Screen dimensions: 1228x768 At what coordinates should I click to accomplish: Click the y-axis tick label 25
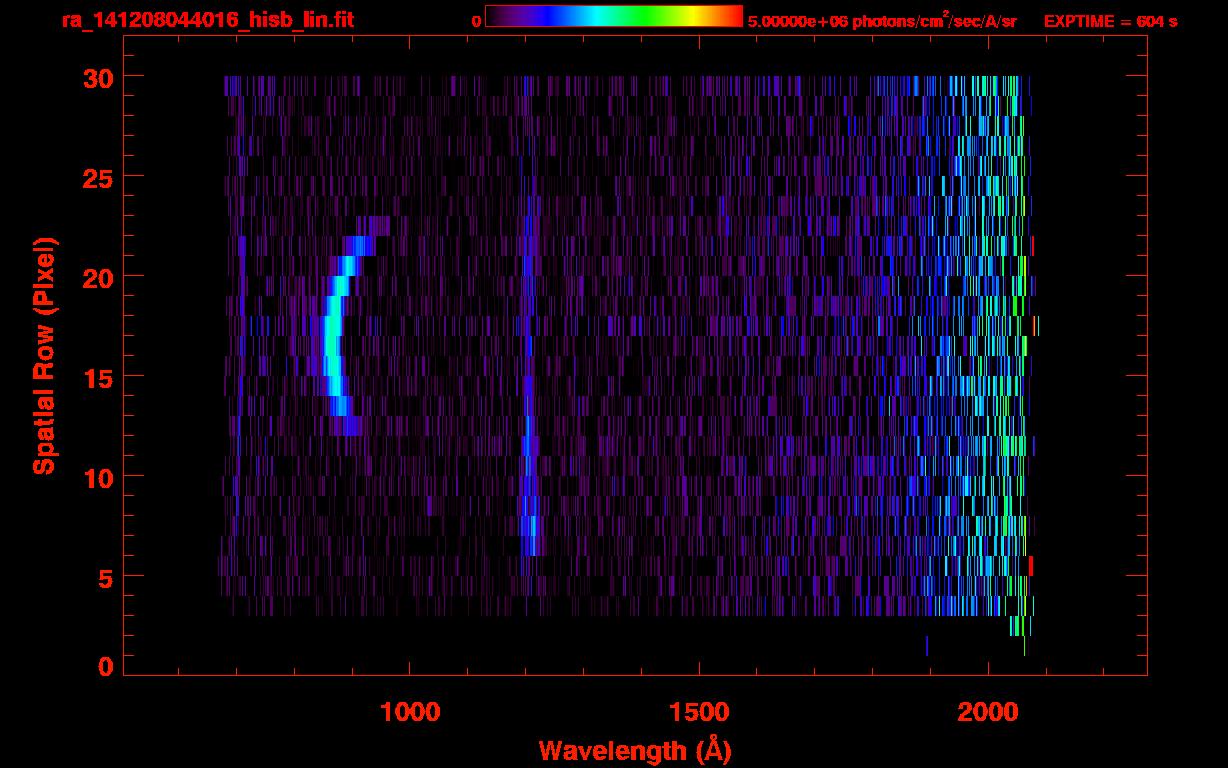tap(99, 177)
